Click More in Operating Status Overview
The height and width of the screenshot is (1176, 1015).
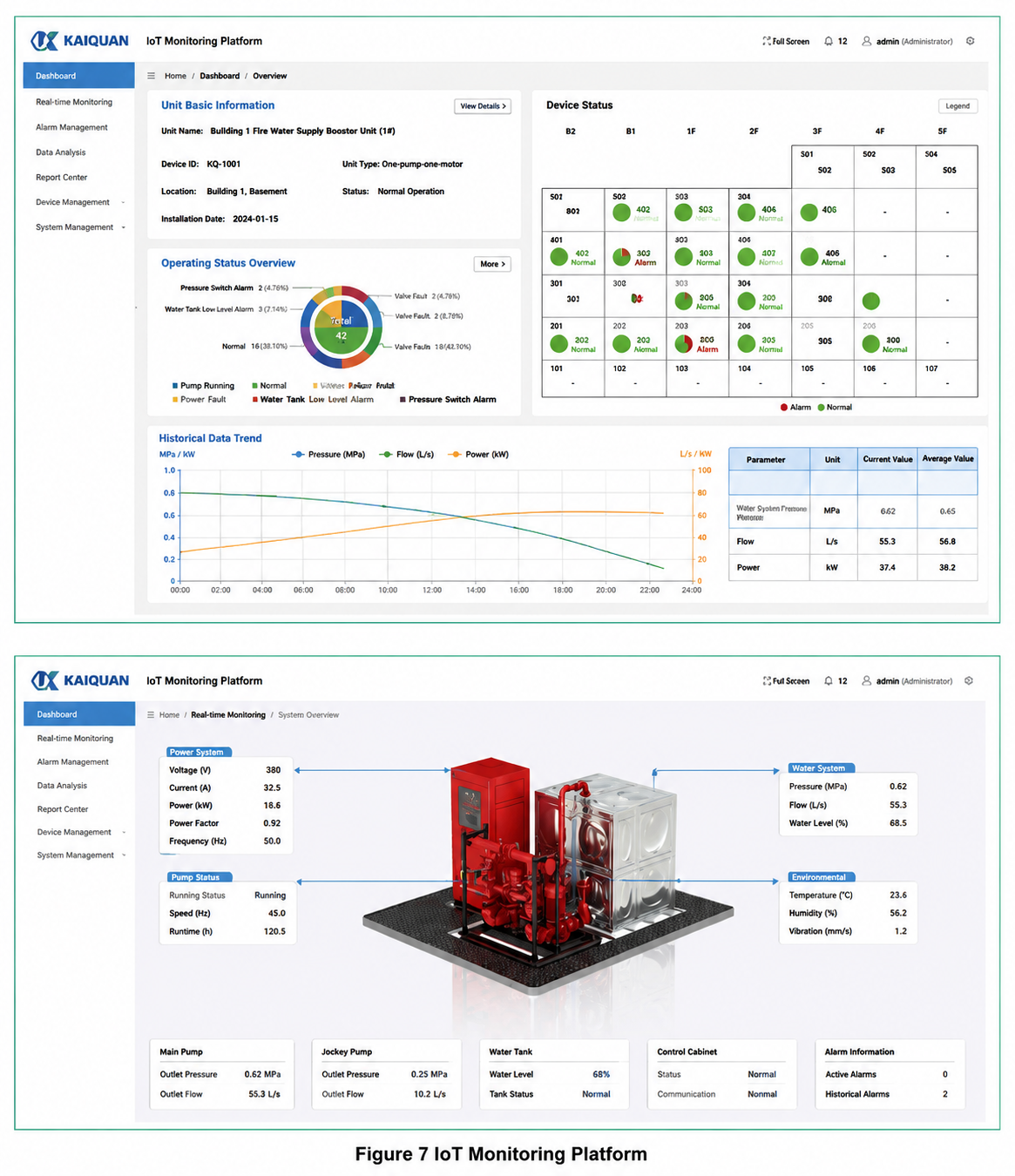click(492, 264)
